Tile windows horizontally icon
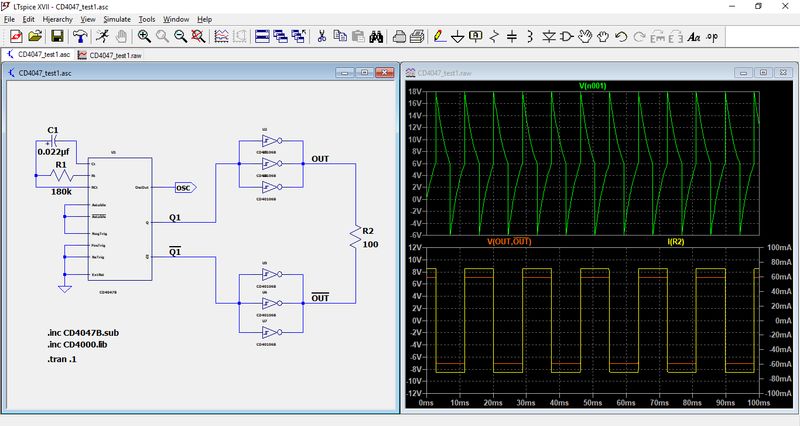The height and width of the screenshot is (426, 800). click(262, 36)
